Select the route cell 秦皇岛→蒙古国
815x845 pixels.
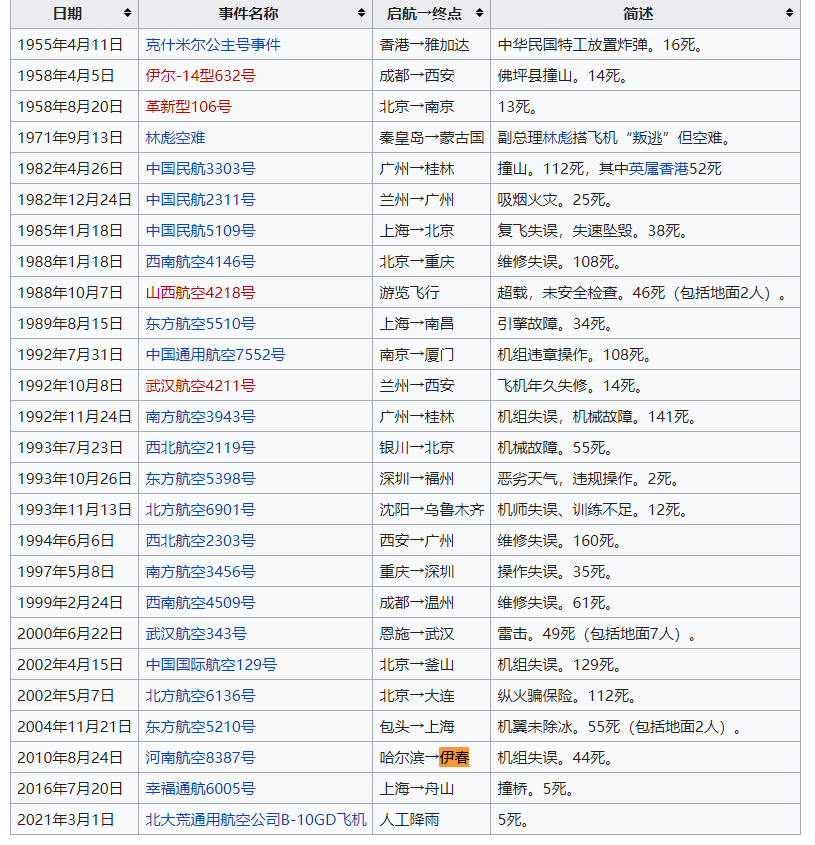tap(431, 138)
